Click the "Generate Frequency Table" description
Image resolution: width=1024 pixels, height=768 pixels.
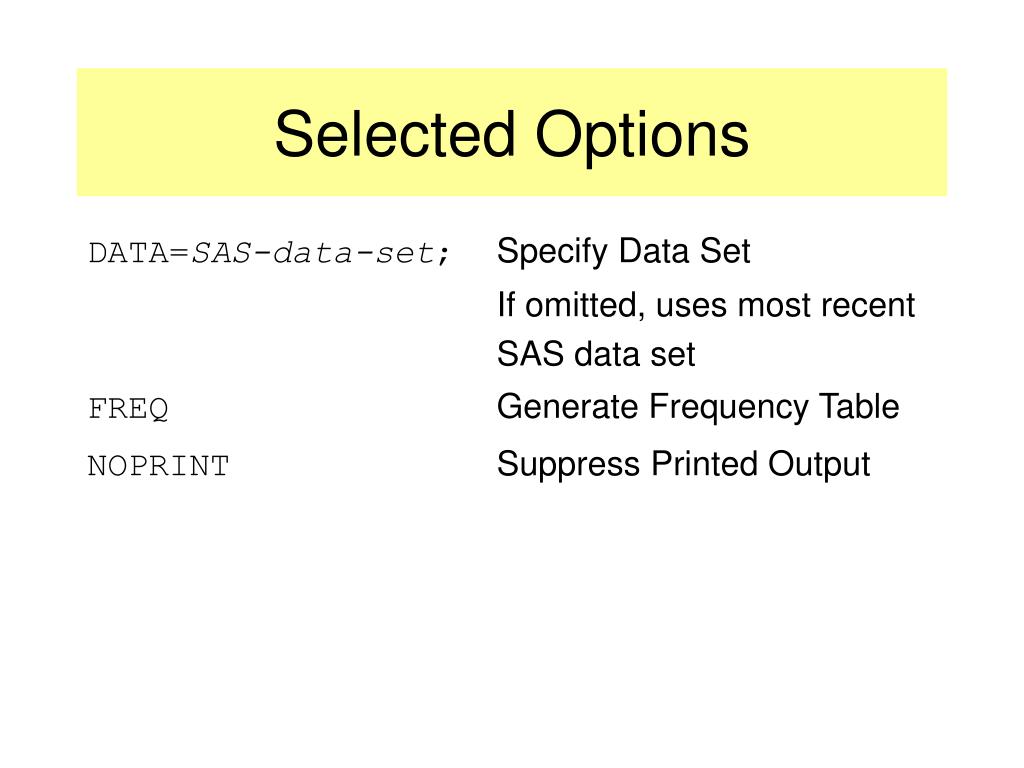(697, 408)
